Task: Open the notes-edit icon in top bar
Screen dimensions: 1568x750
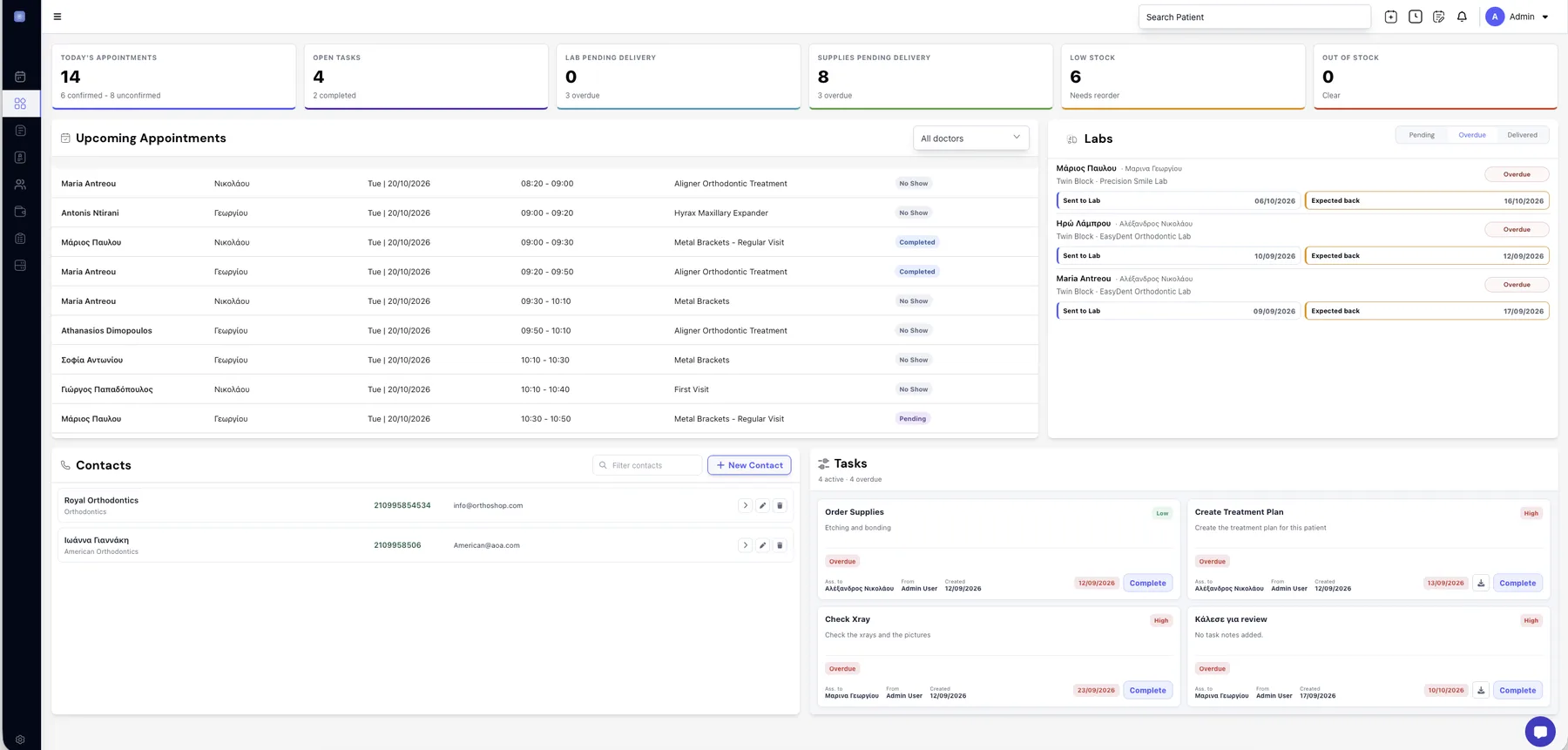Action: click(1439, 17)
